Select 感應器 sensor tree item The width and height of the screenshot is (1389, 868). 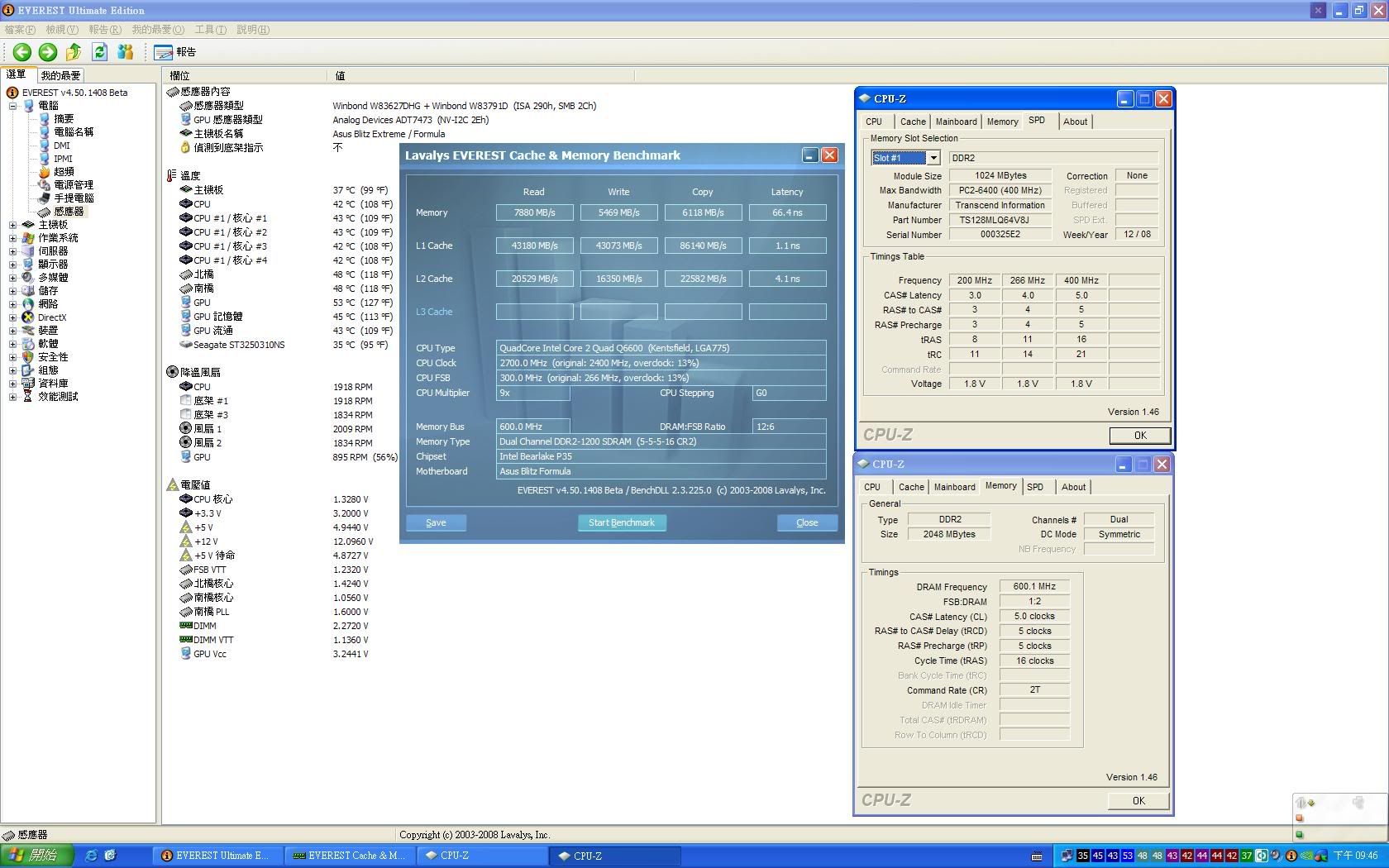(x=69, y=212)
